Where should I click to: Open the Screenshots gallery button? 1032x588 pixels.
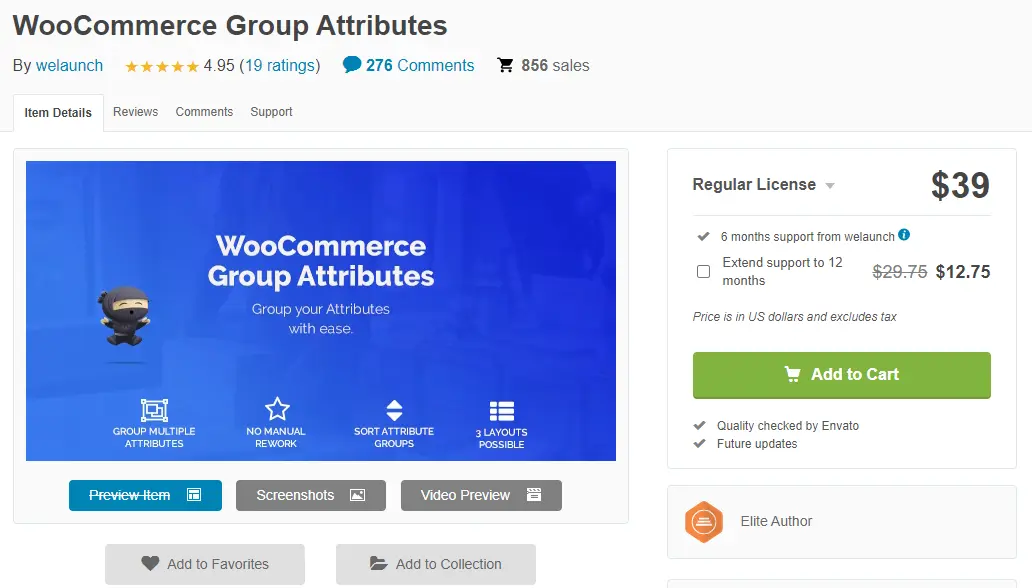(x=311, y=495)
